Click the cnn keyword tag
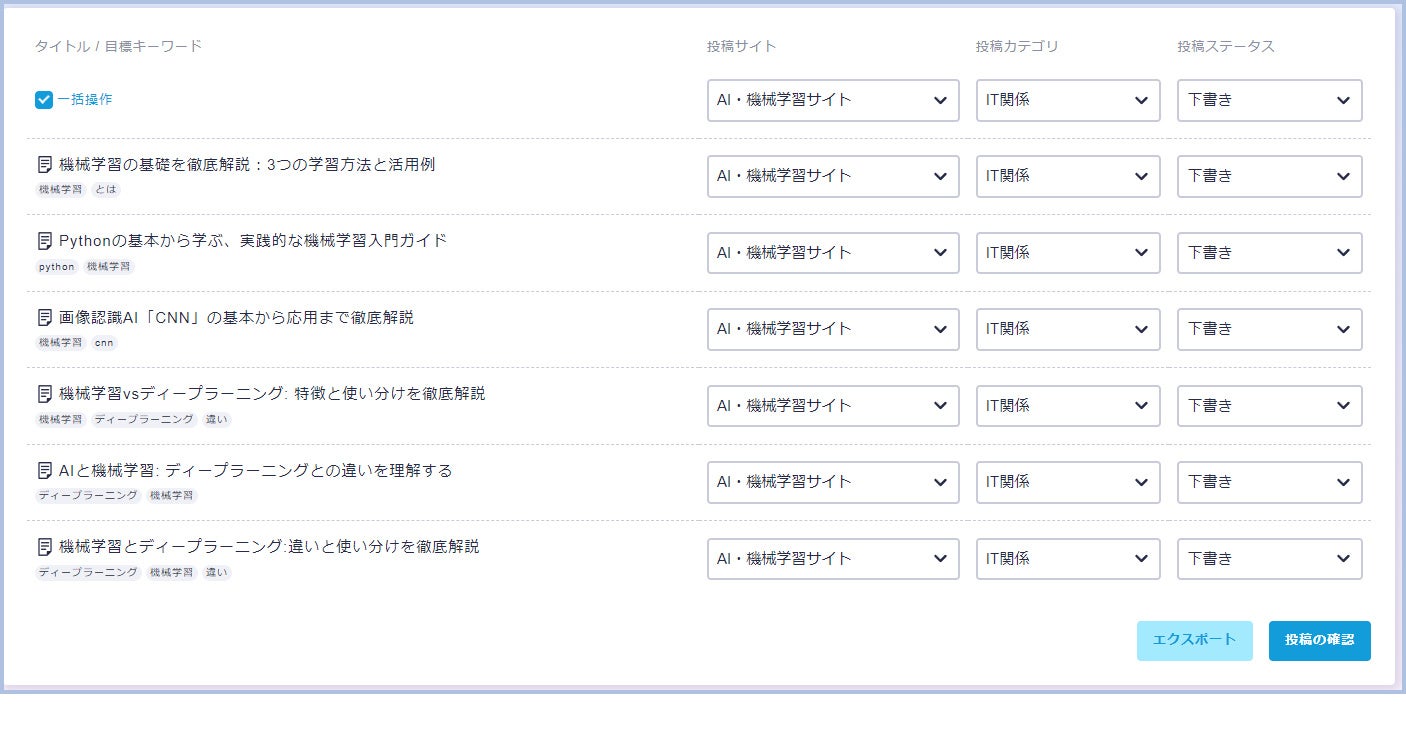1406x747 pixels. 105,343
